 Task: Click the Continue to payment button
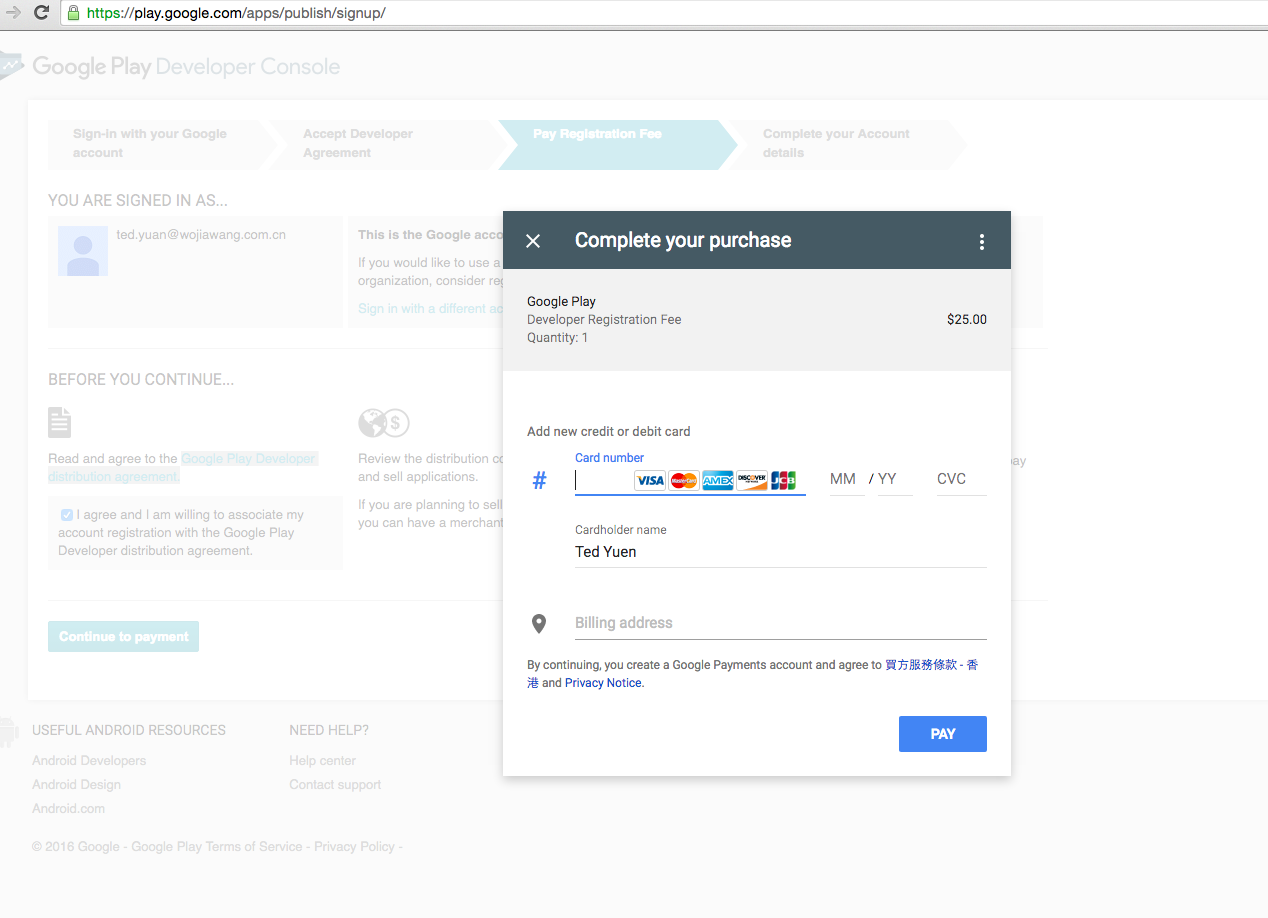(x=123, y=637)
